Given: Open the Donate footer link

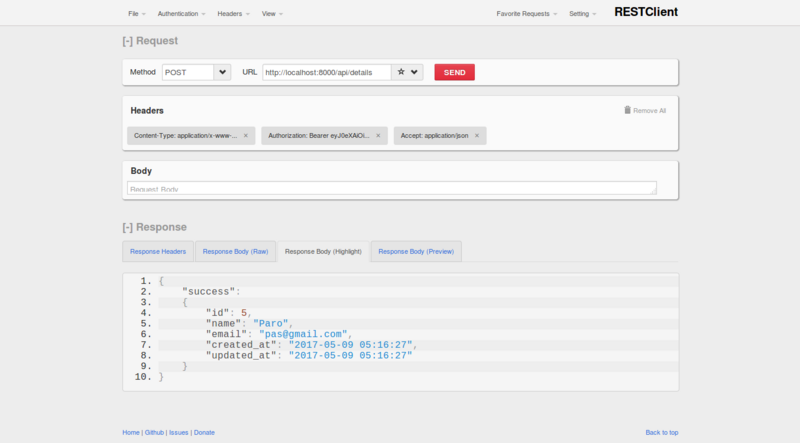Looking at the screenshot, I should pyautogui.click(x=204, y=432).
